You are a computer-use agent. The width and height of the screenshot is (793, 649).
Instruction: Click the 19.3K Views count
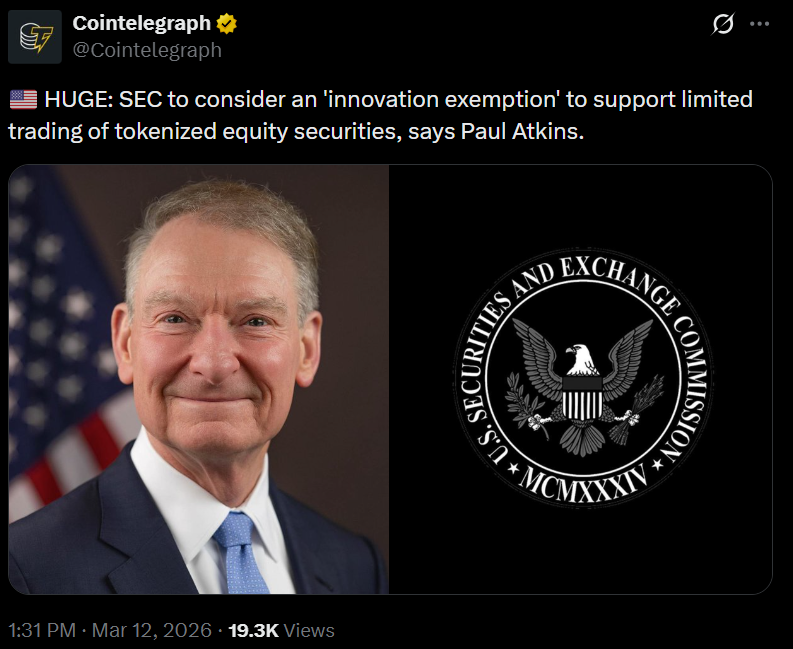(x=281, y=630)
